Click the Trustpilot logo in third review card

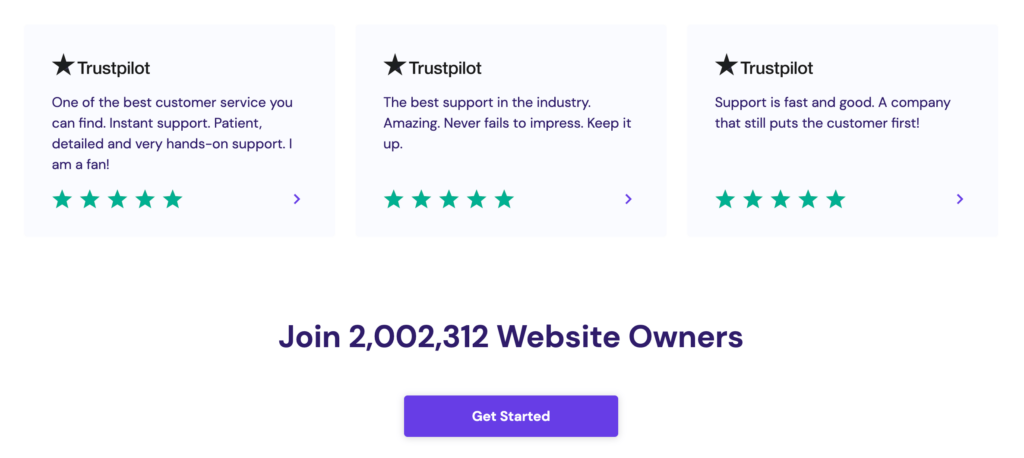point(765,67)
